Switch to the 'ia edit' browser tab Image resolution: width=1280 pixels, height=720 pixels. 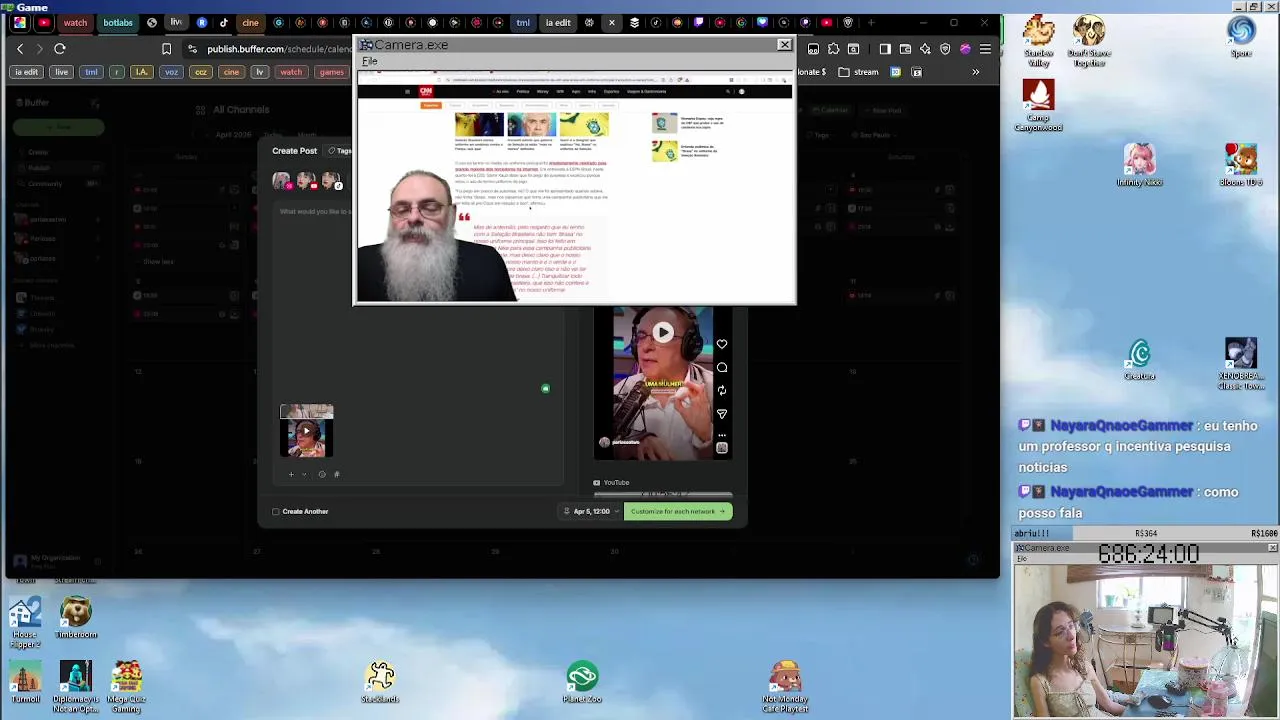point(558,22)
